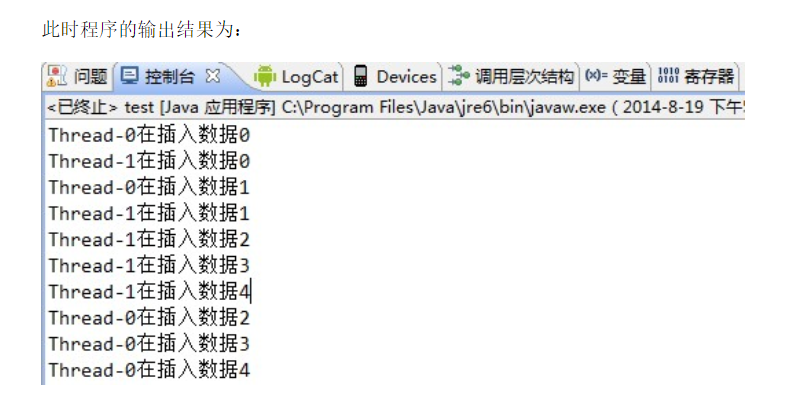Viewport: 785px width, 404px height.
Task: Click the last console line Thread-0在插入数据4
Action: point(149,369)
